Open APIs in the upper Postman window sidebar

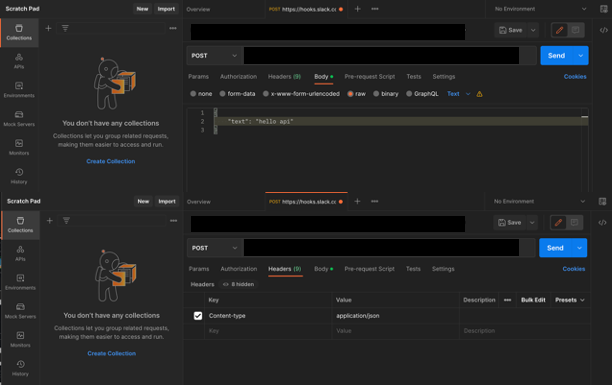19,61
